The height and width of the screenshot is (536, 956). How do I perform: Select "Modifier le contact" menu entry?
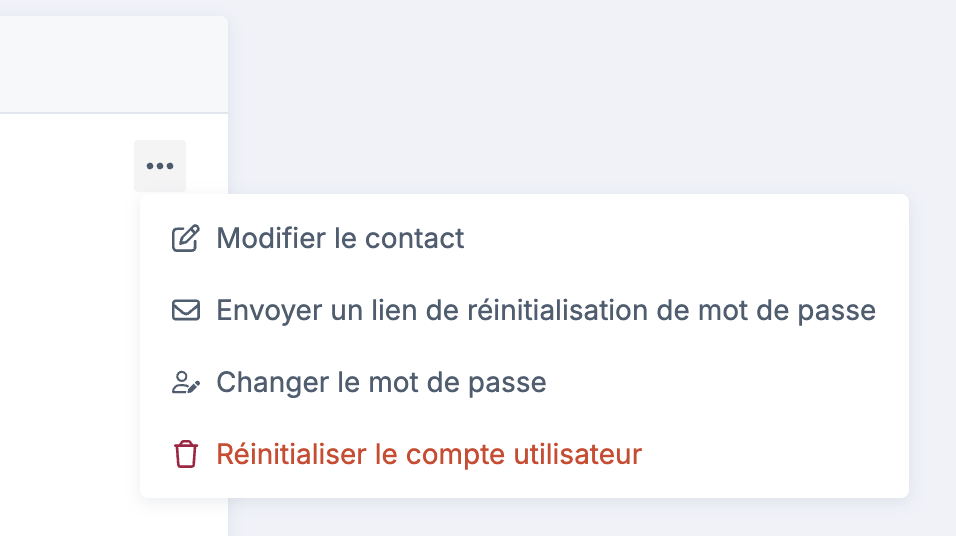pos(340,239)
